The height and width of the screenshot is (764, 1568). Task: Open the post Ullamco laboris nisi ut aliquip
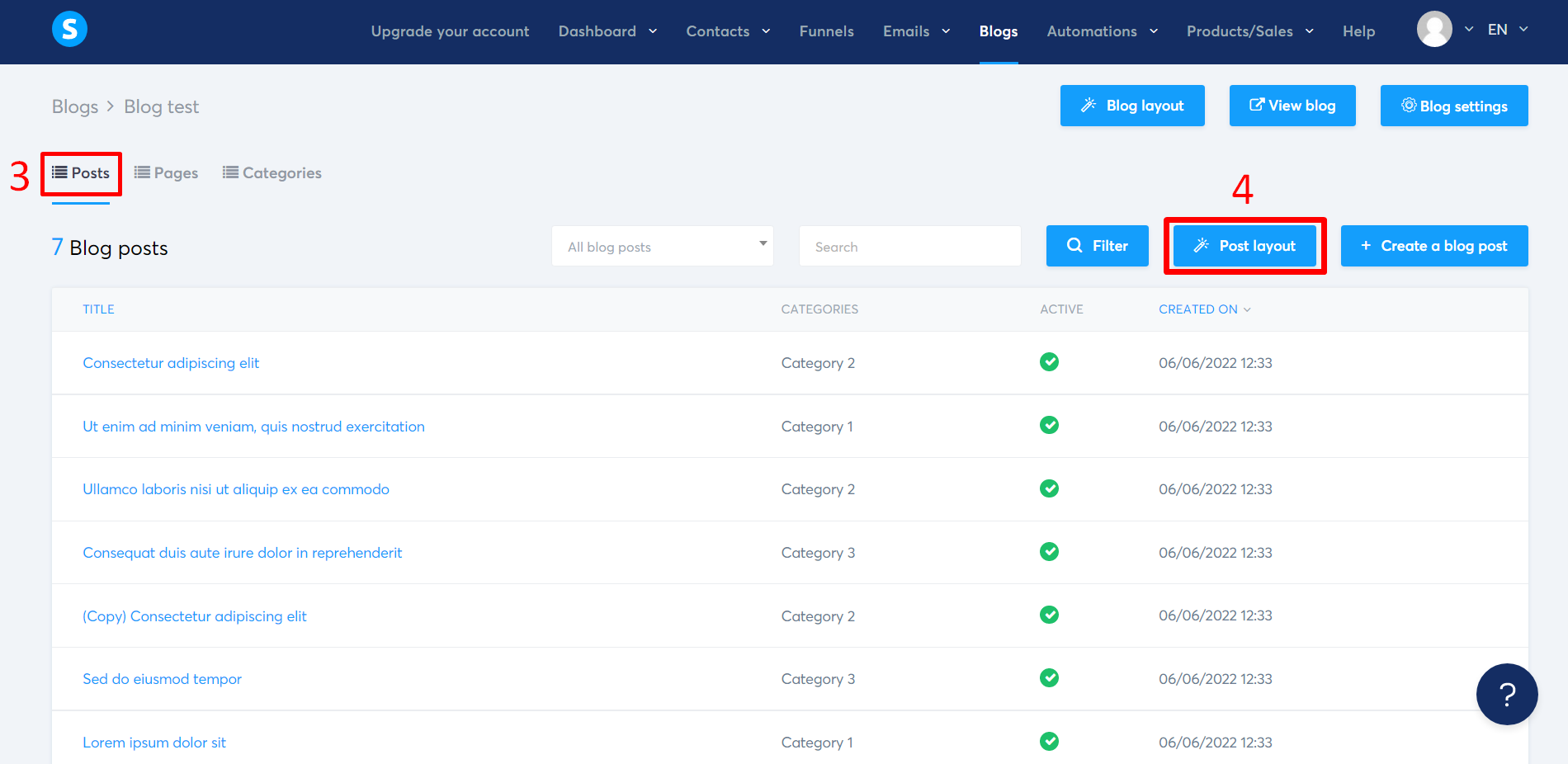click(x=236, y=488)
